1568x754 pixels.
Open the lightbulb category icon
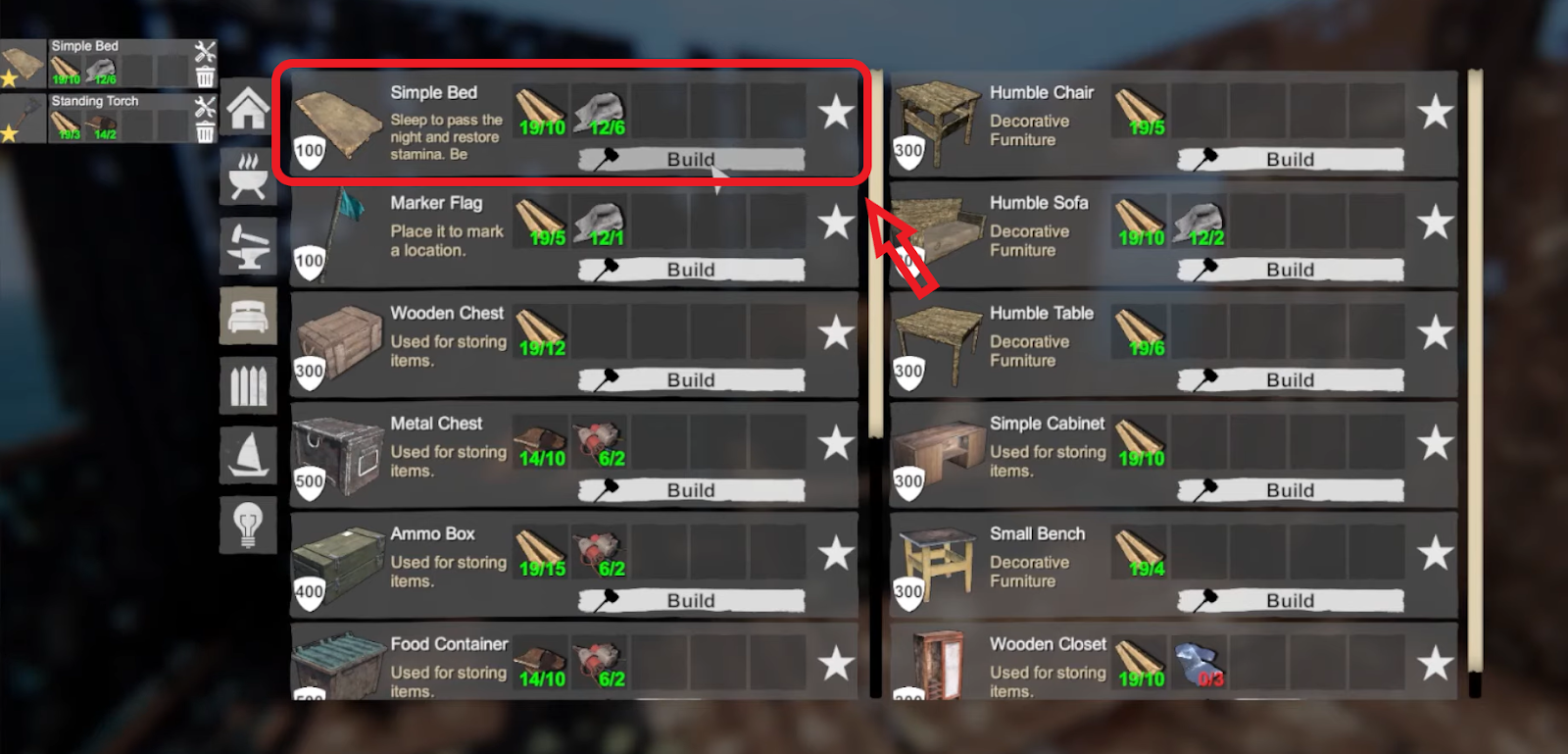point(248,525)
